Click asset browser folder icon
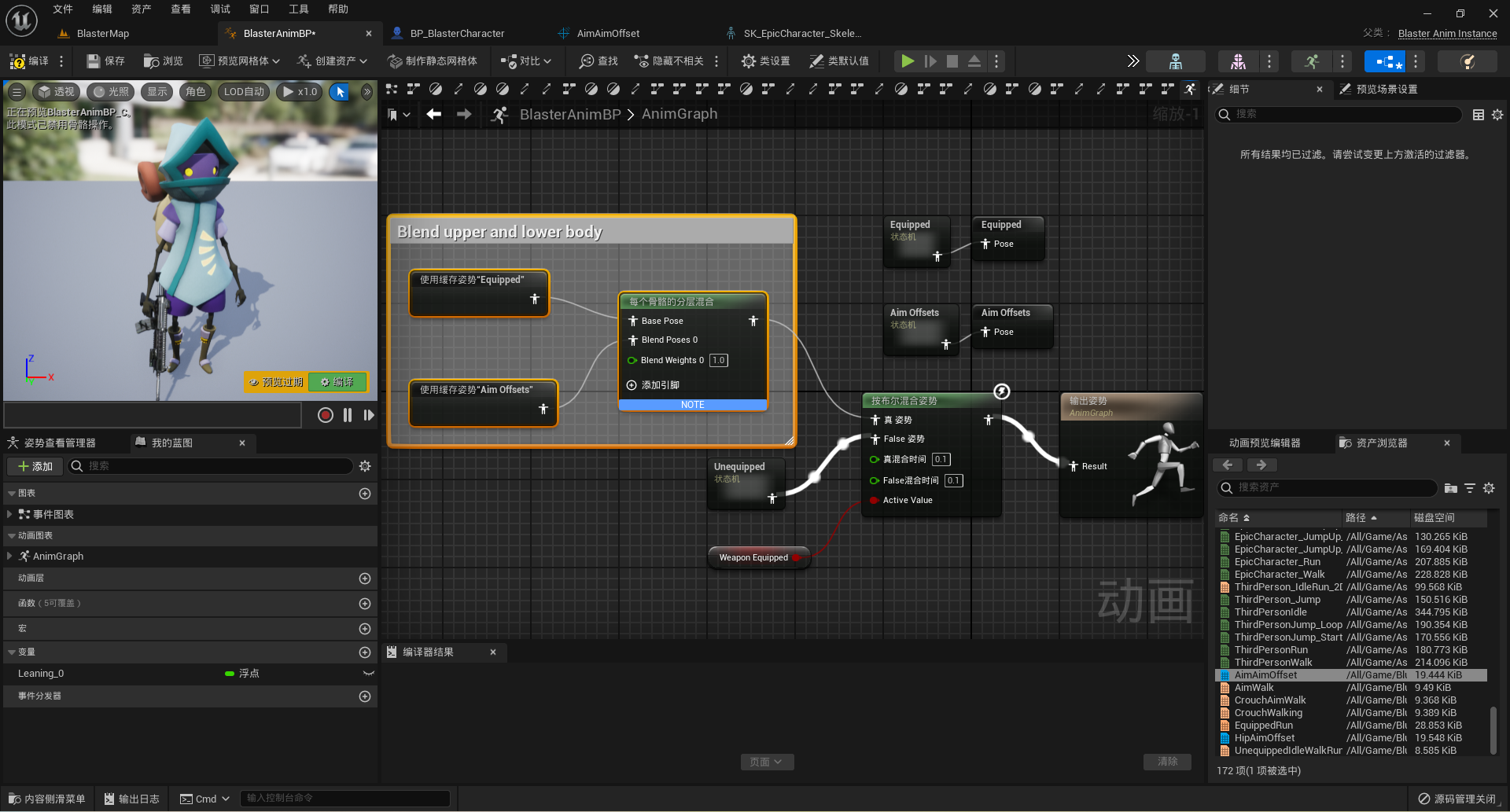This screenshot has width=1510, height=812. pos(1451,488)
